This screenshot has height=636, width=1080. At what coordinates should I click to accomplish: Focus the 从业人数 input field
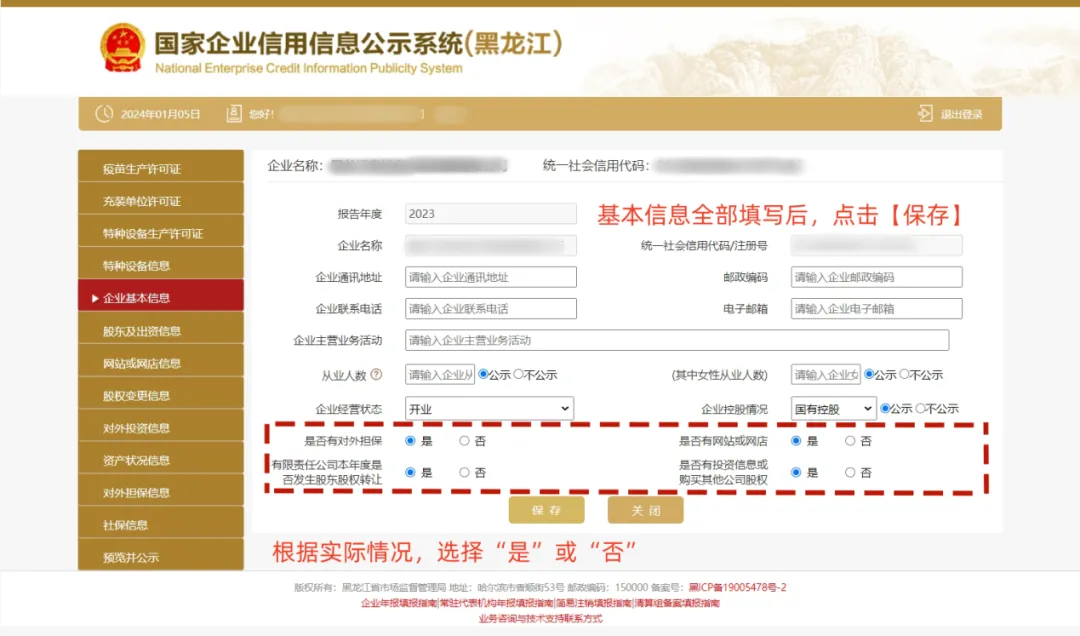[439, 374]
